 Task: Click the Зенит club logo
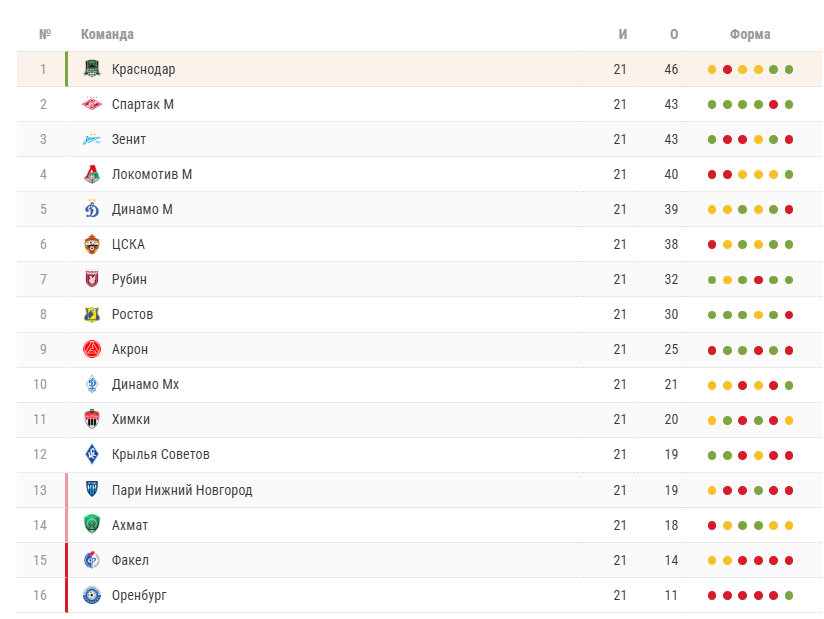(x=92, y=139)
